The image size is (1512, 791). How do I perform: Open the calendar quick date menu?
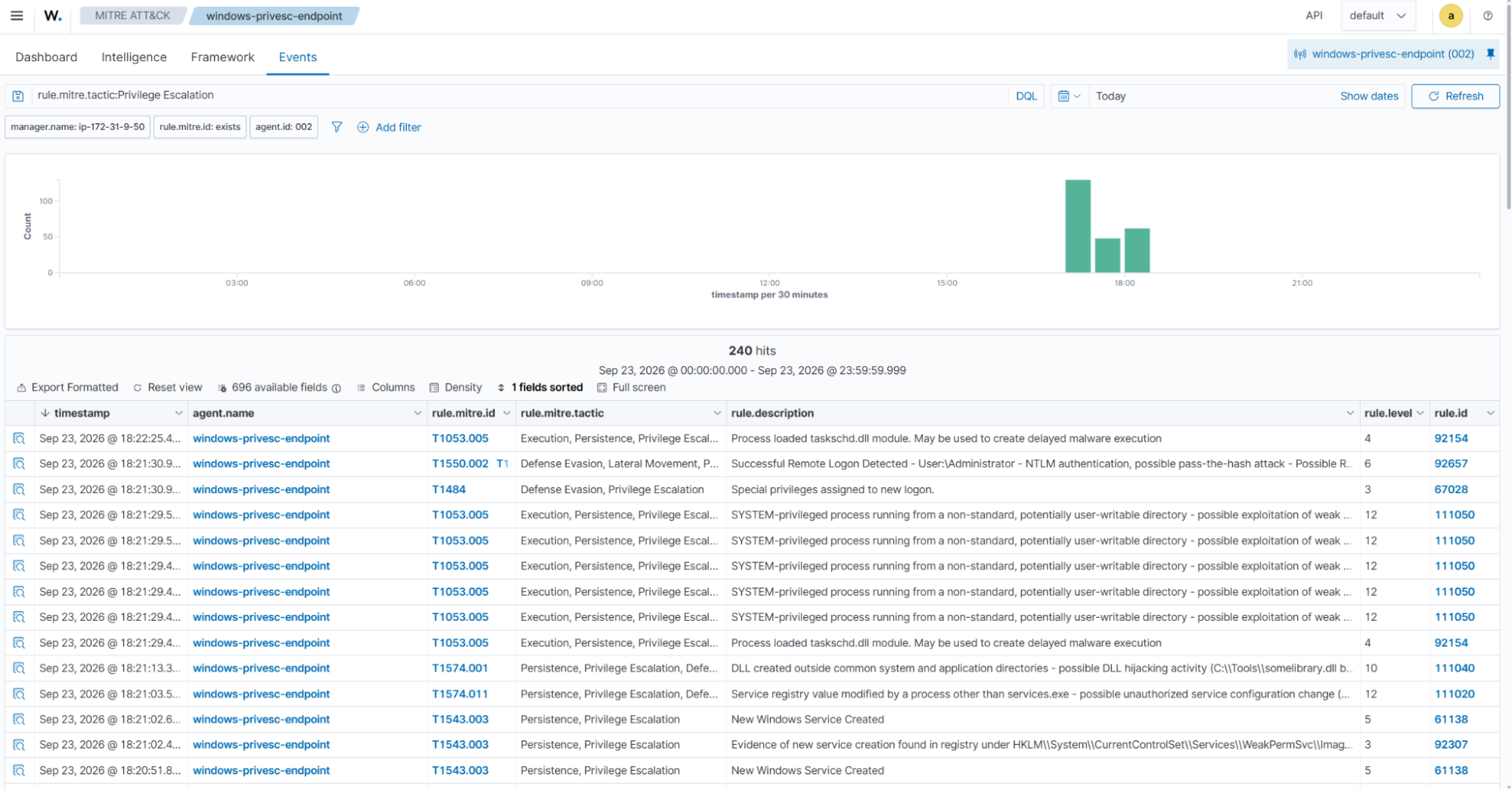pyautogui.click(x=1069, y=96)
